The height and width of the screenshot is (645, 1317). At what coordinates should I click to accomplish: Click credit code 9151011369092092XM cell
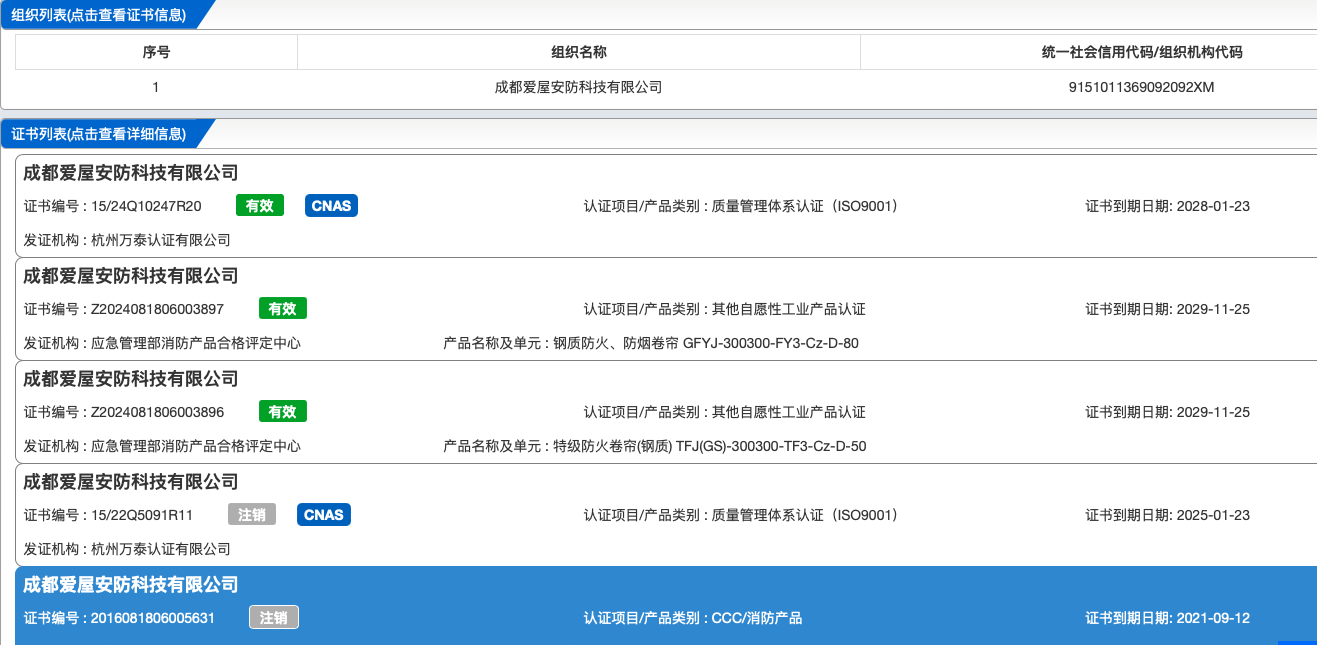coord(1141,87)
